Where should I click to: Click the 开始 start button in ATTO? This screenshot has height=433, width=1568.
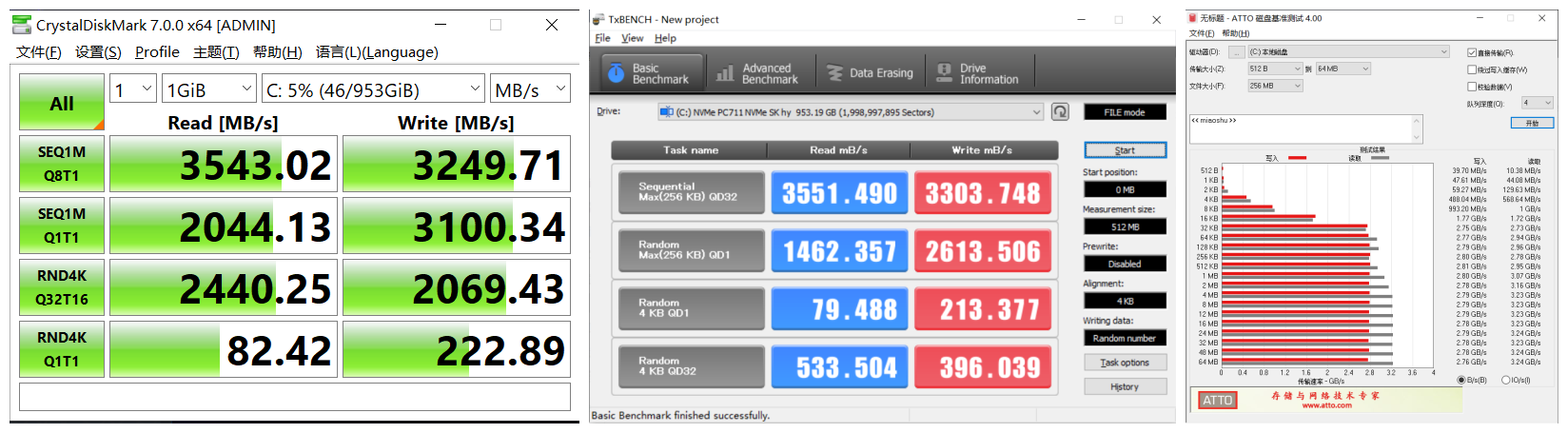[x=1532, y=123]
